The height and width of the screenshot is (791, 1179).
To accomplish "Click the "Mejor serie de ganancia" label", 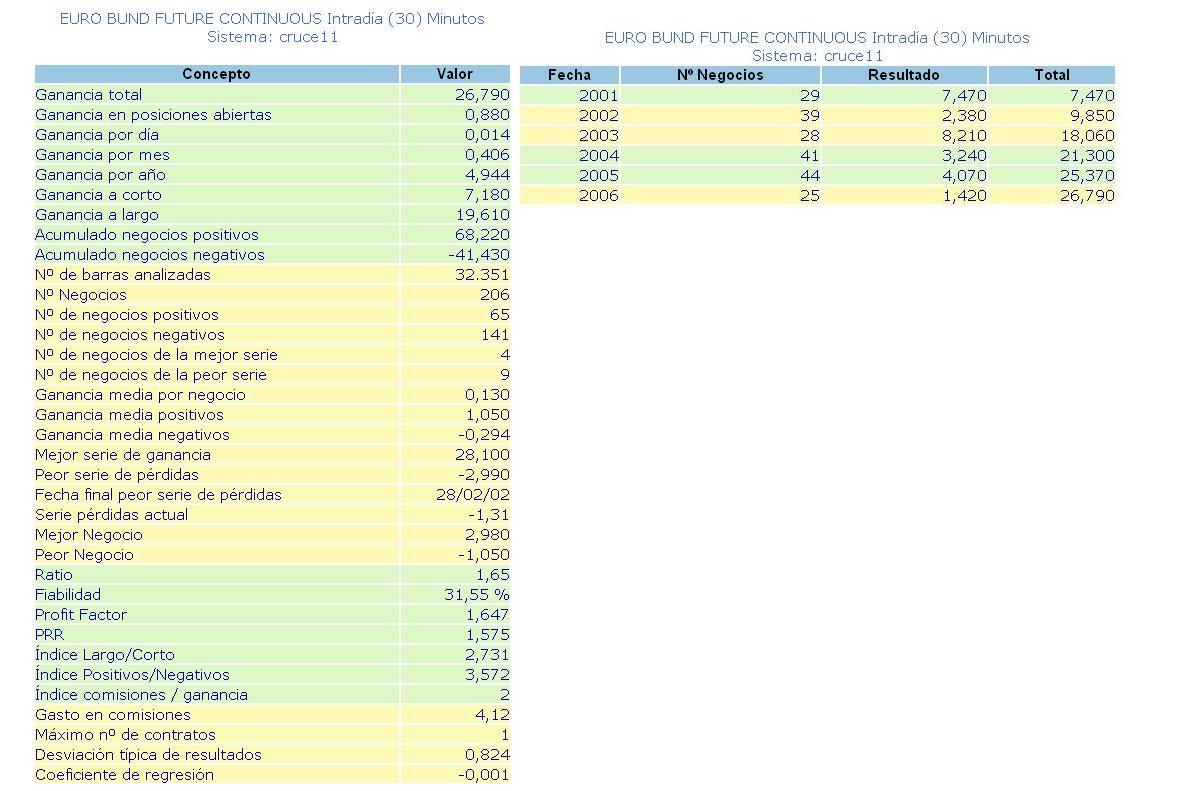I will point(123,454).
